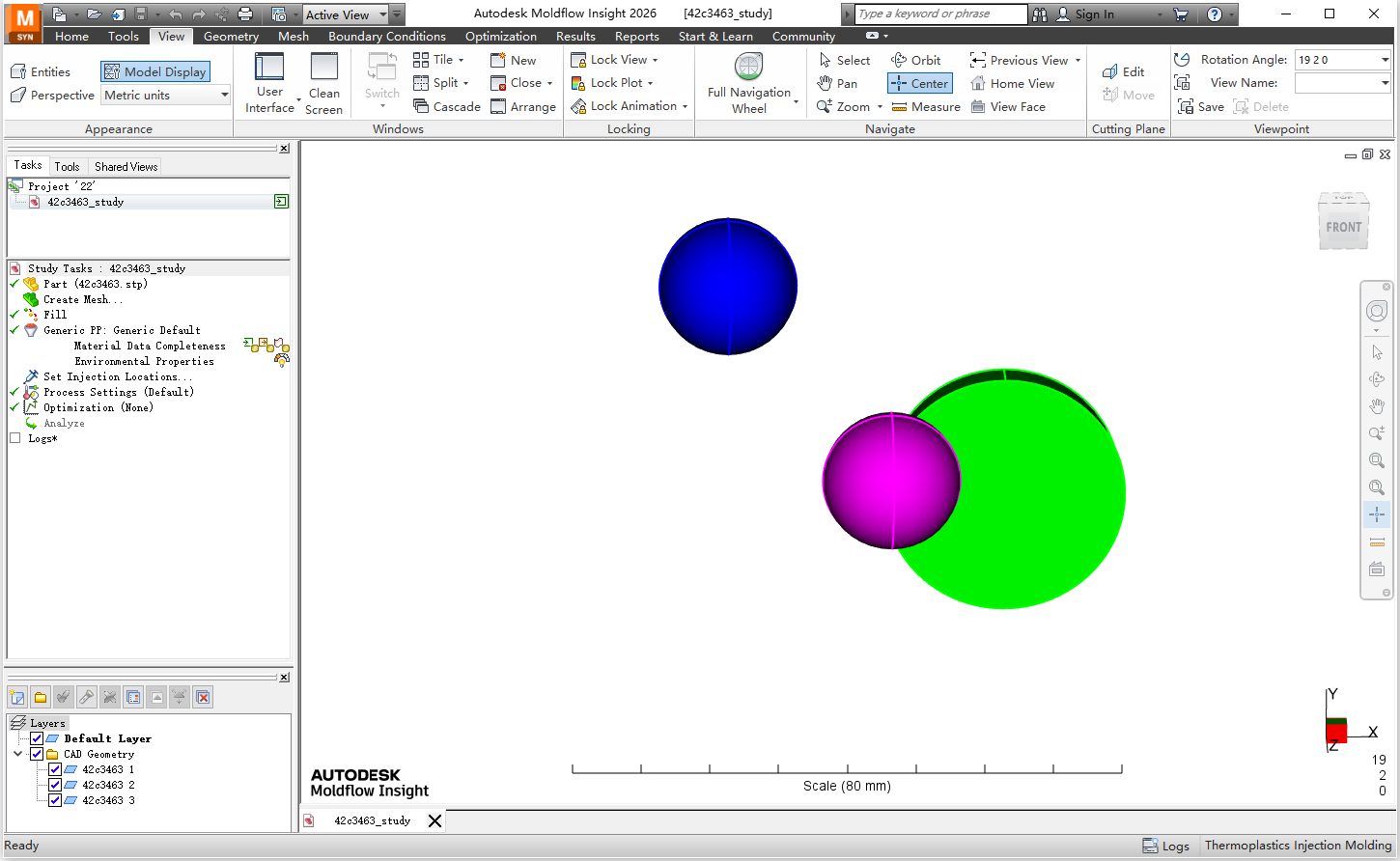Click Save viewpoint button

point(1200,107)
